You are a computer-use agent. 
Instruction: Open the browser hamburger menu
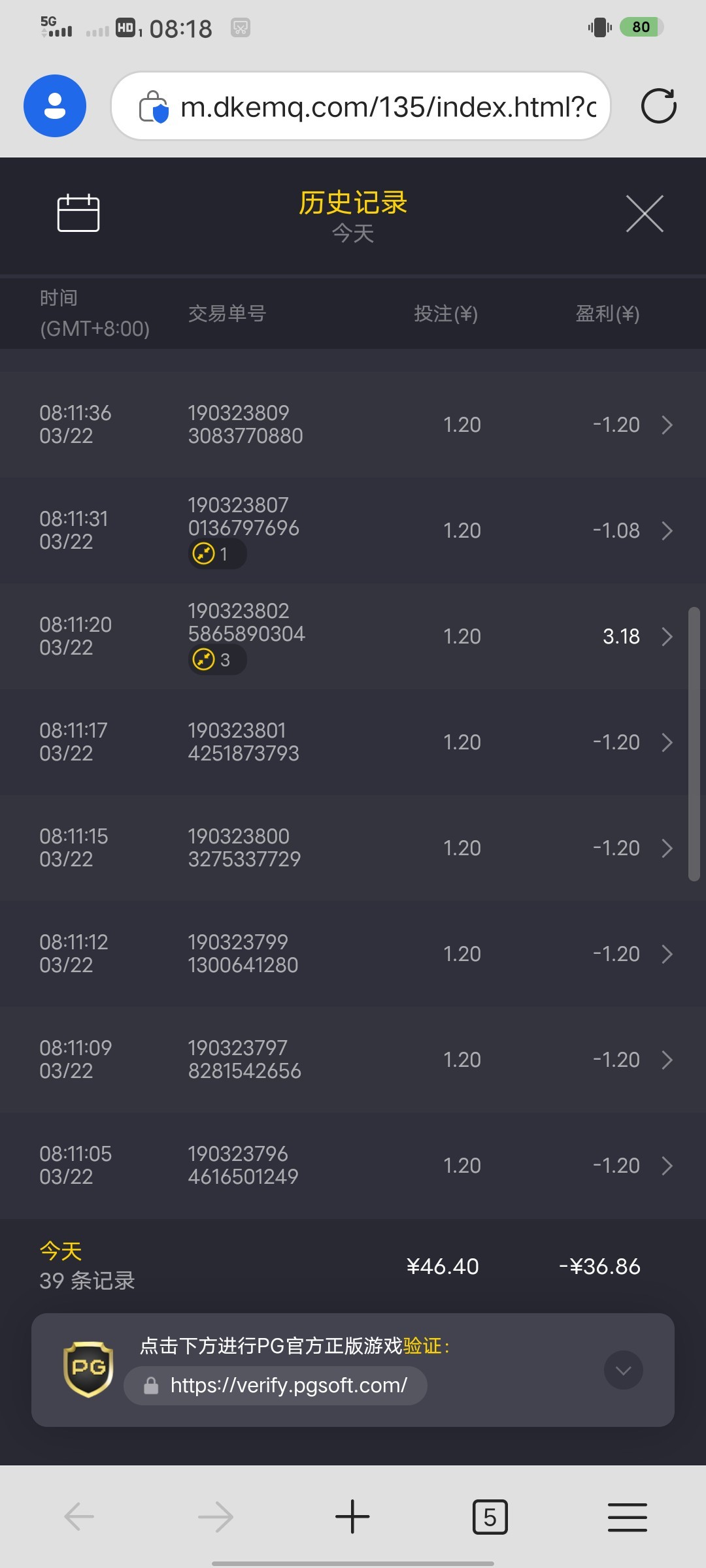click(627, 1516)
